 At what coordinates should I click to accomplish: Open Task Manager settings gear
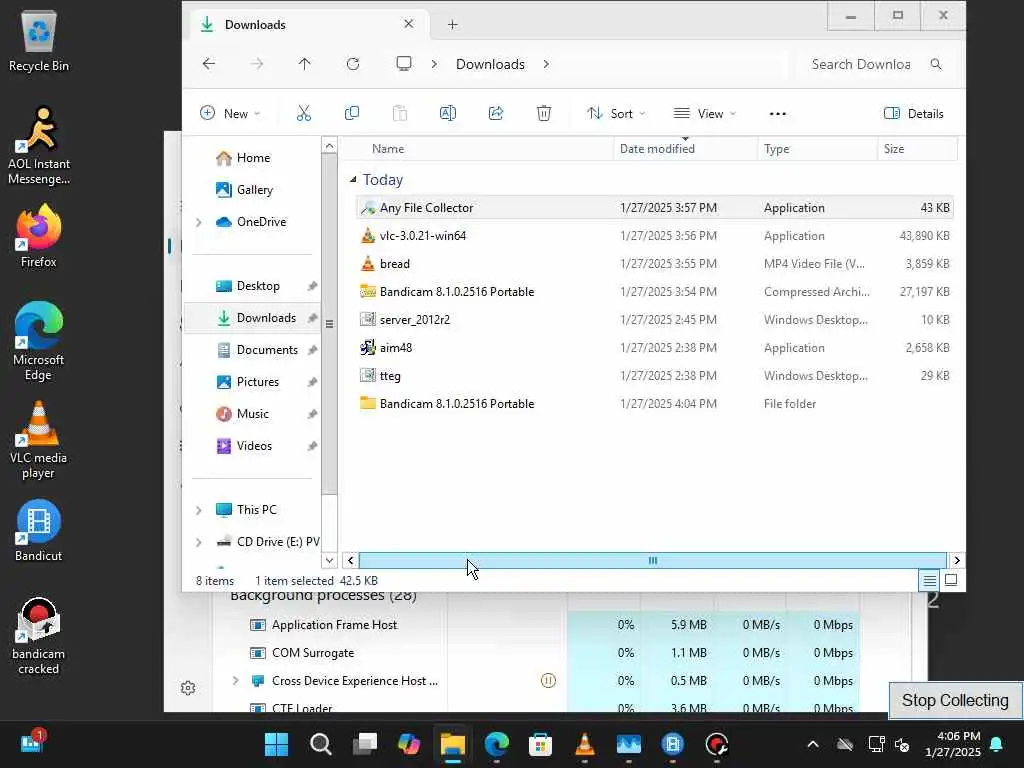click(188, 688)
